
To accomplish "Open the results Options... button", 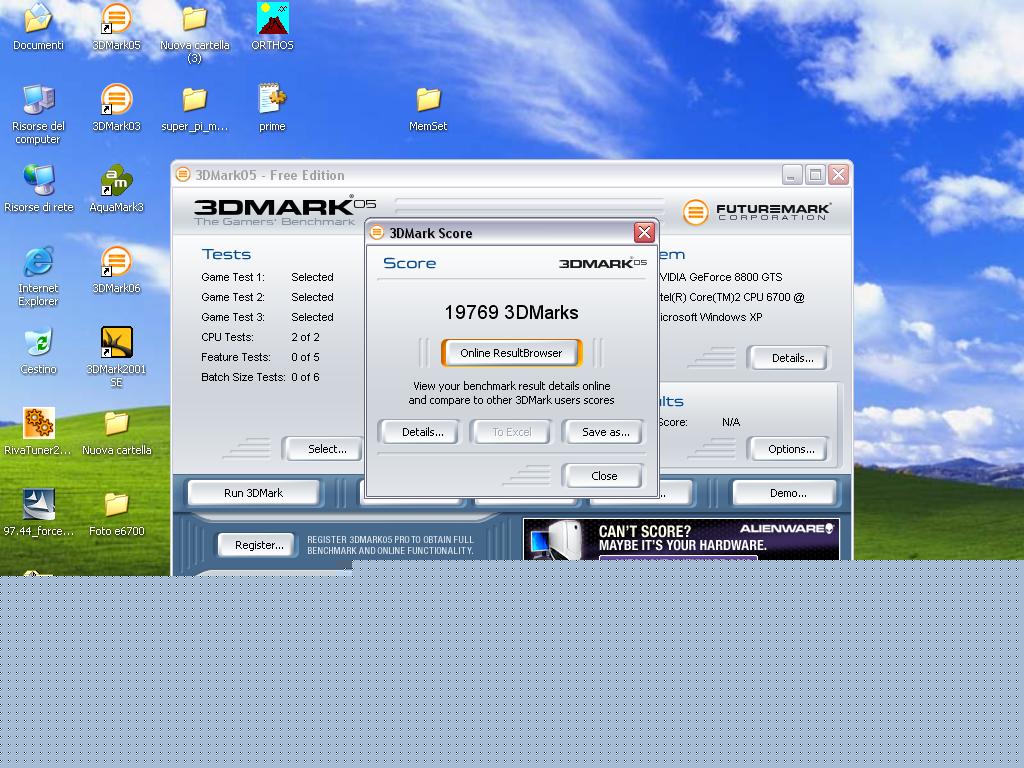I will [x=791, y=449].
